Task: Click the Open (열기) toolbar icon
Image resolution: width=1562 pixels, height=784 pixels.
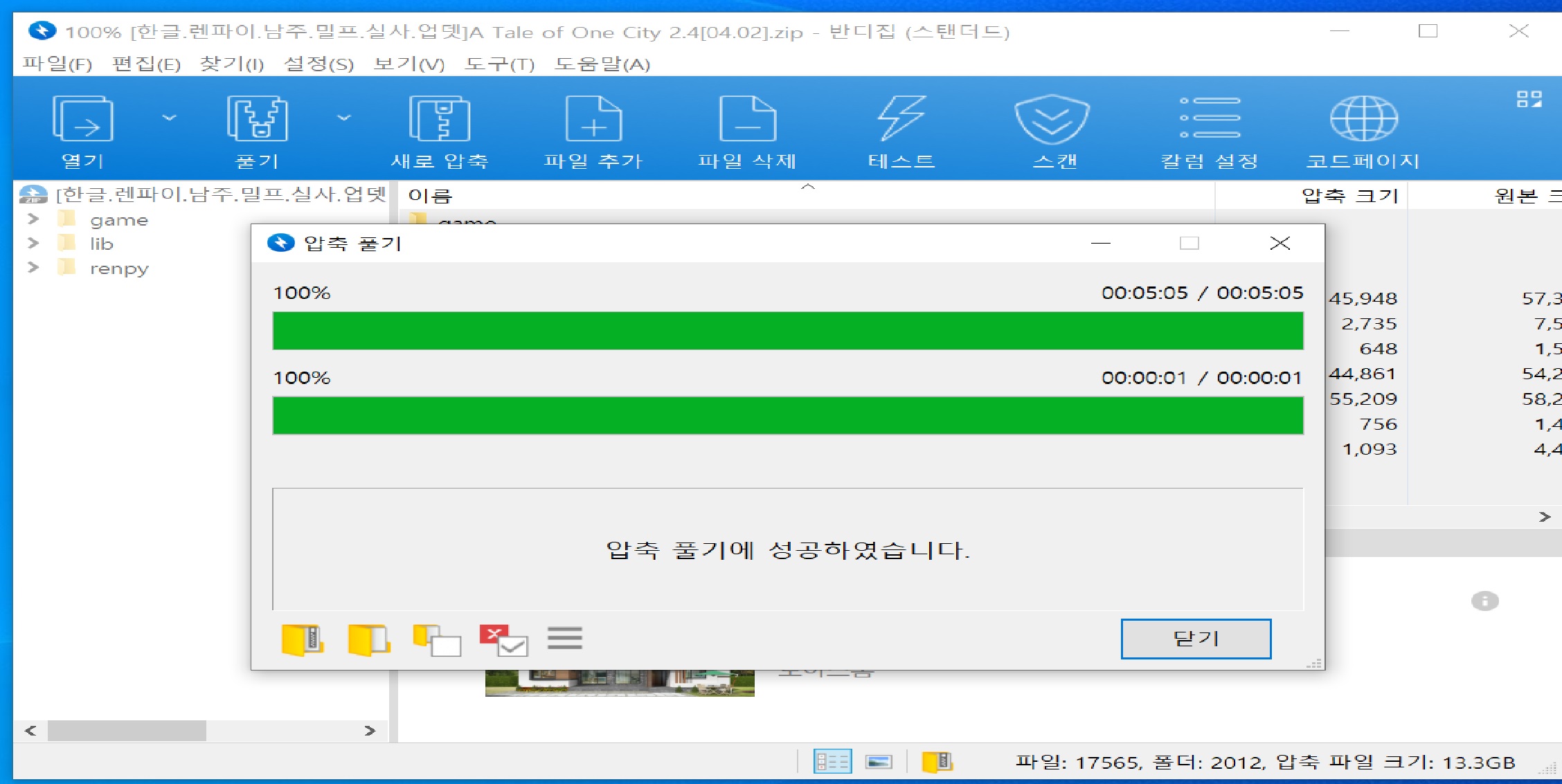Action: pos(83,119)
